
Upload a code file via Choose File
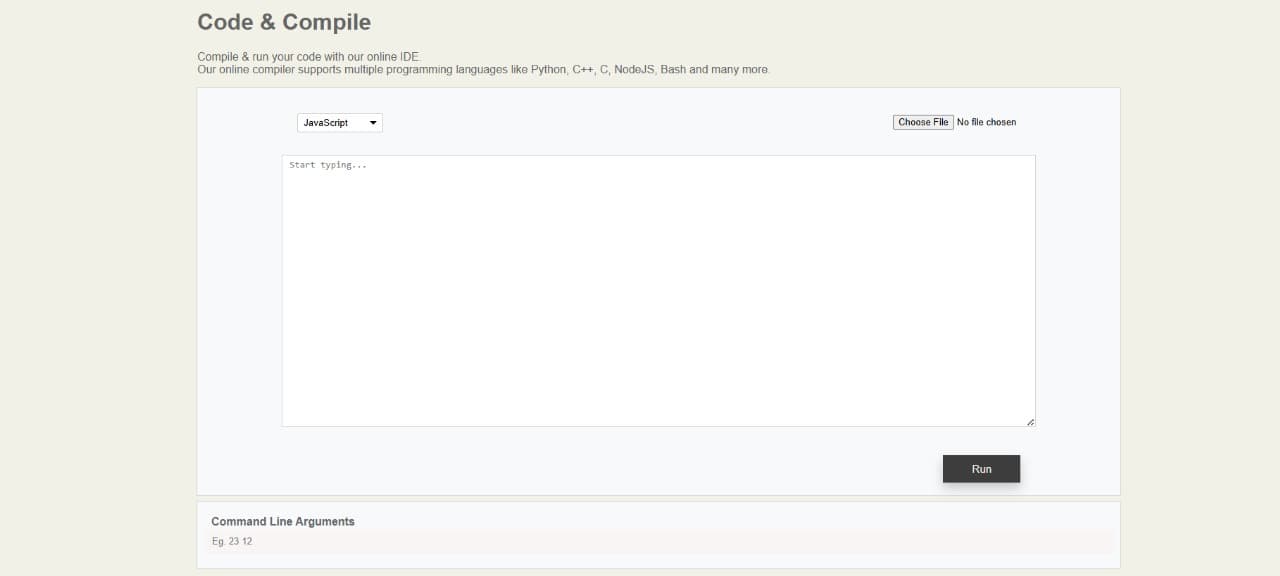tap(922, 121)
